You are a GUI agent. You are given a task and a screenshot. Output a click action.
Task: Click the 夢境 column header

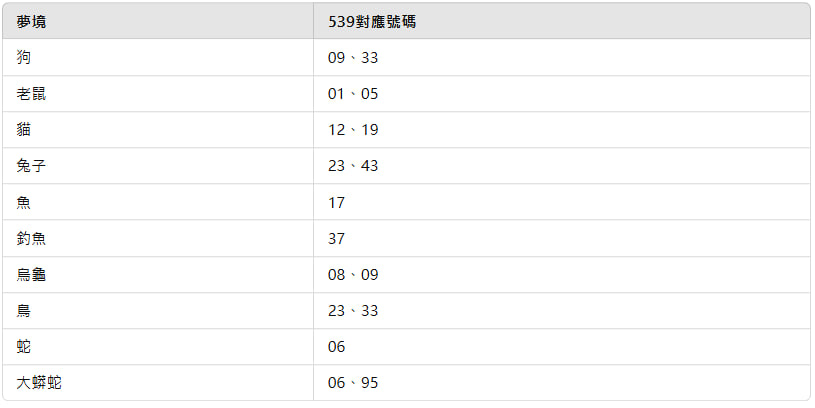coord(31,22)
